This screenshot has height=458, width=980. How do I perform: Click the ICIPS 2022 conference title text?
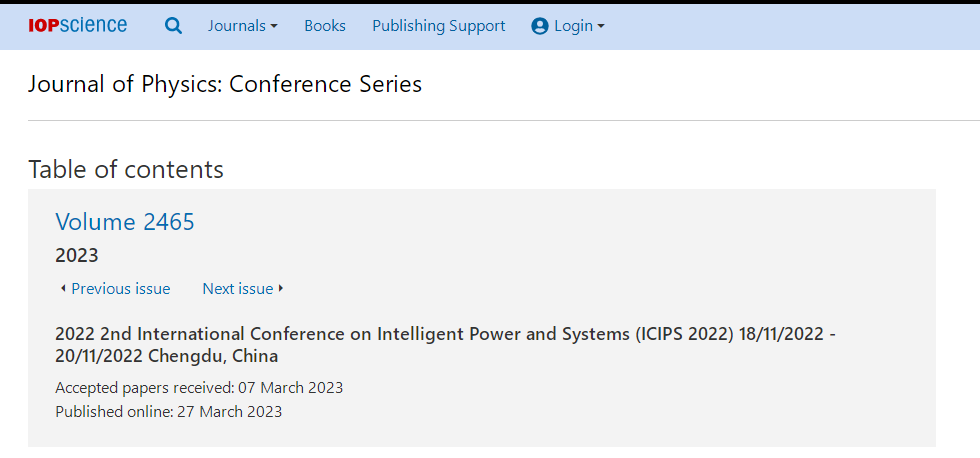tap(446, 345)
